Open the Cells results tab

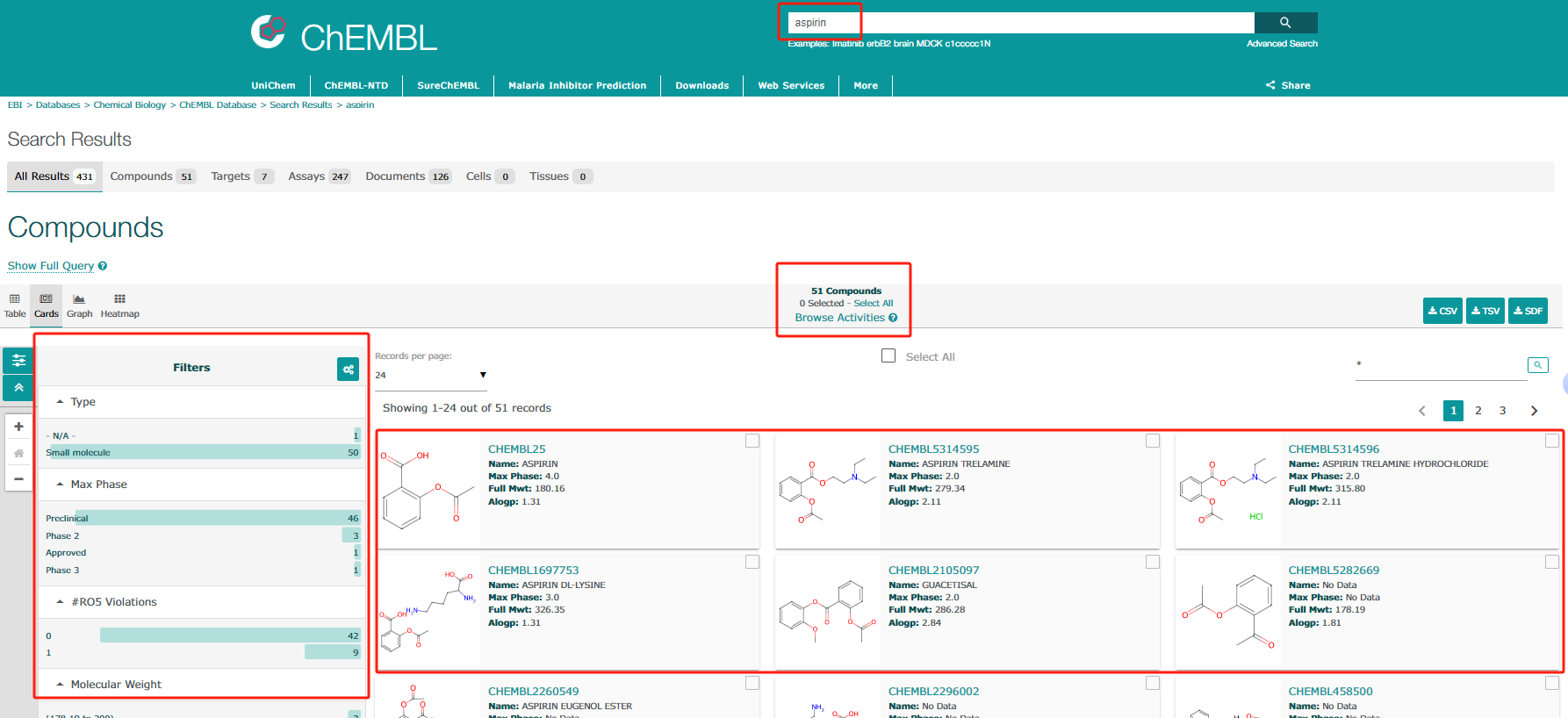coord(490,176)
